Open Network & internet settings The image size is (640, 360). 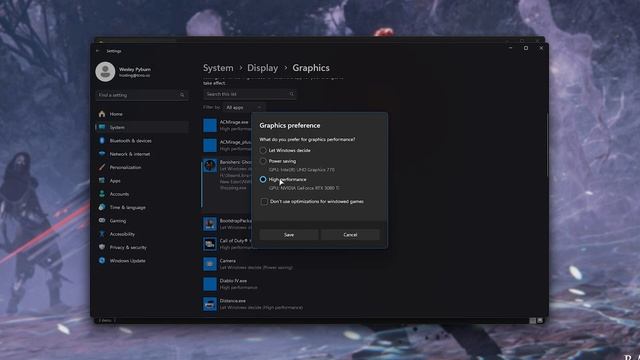(x=142, y=154)
